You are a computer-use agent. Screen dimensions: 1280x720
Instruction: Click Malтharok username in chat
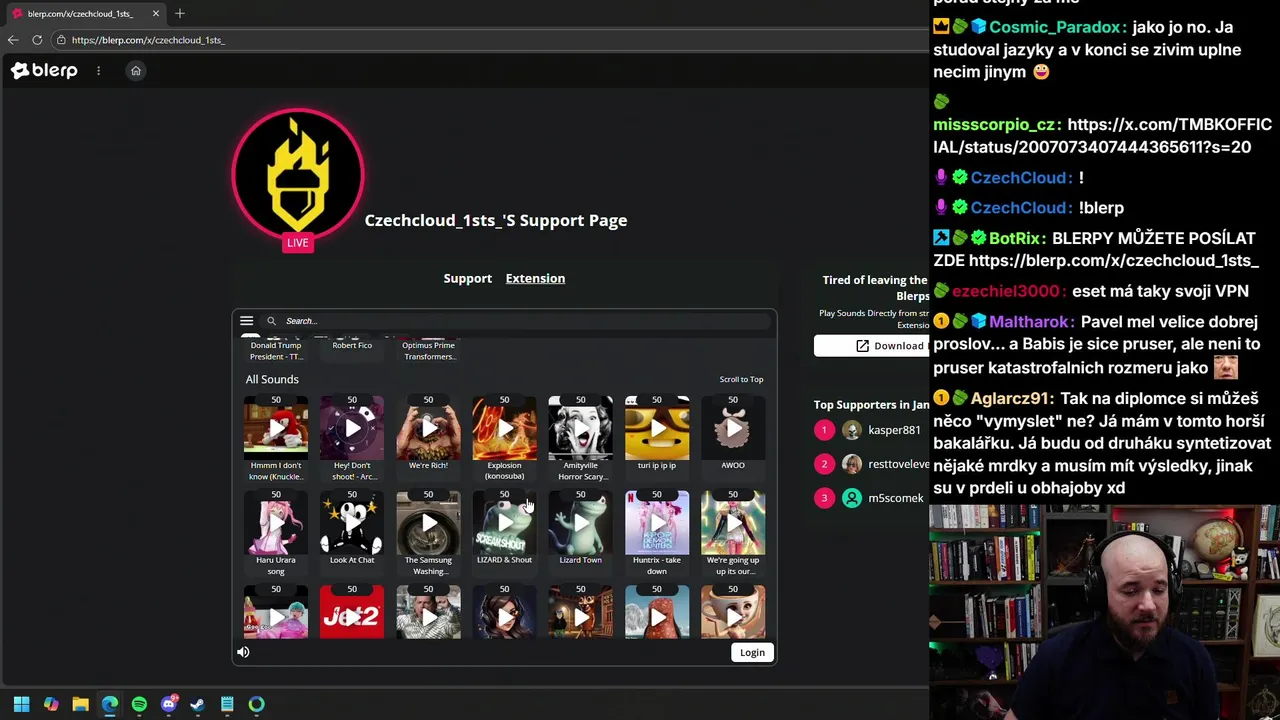tap(1029, 322)
